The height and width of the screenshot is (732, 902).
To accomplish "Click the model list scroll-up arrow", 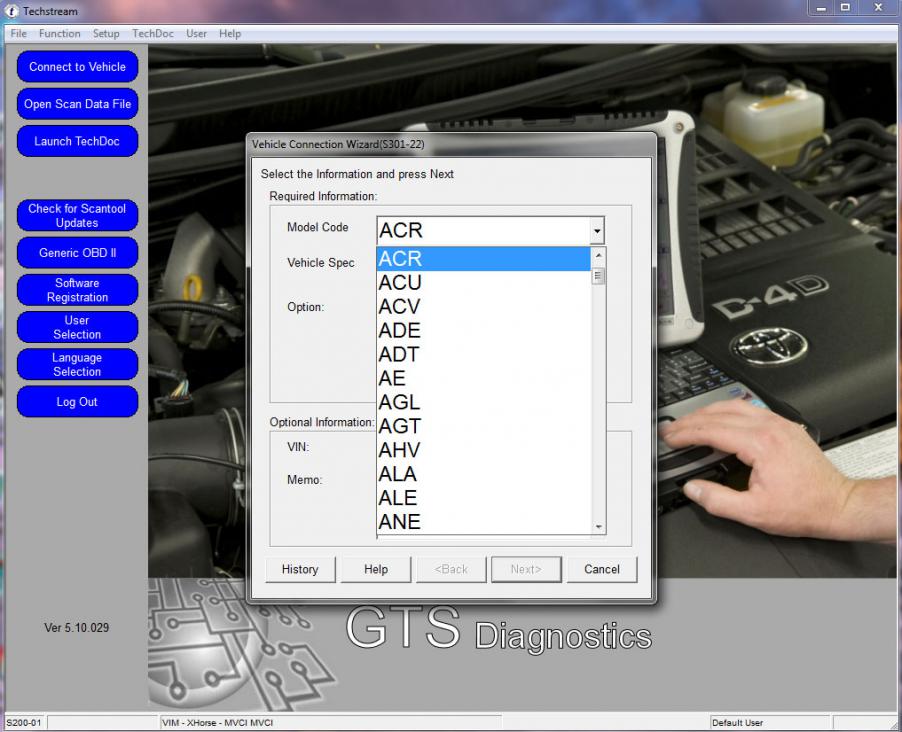I will (598, 255).
